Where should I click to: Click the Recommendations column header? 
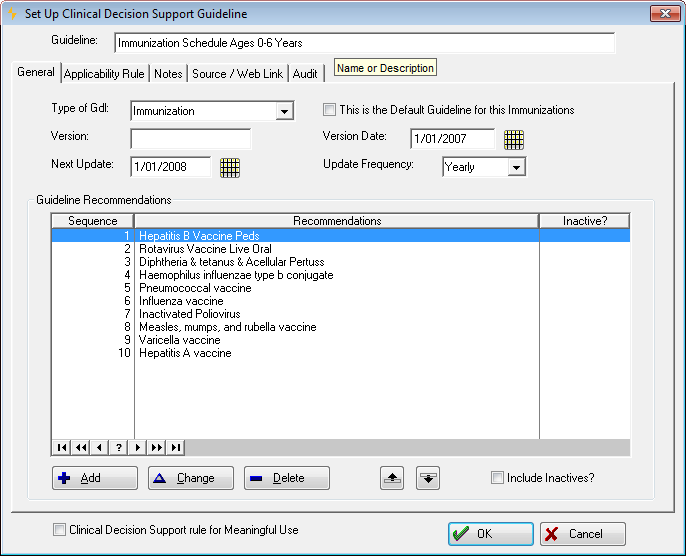click(x=337, y=221)
